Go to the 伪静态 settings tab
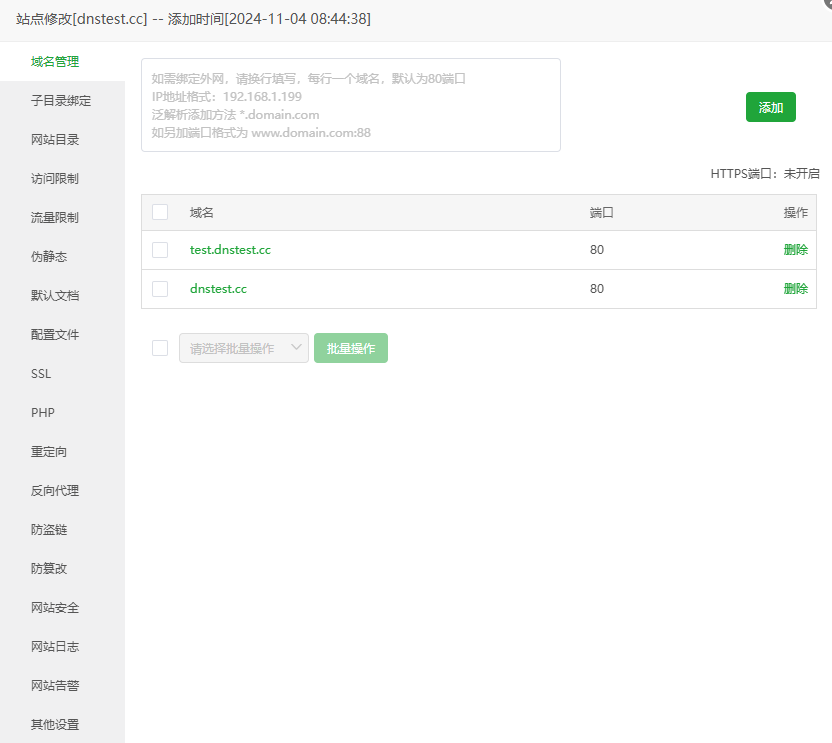The width and height of the screenshot is (832, 743). coord(49,257)
